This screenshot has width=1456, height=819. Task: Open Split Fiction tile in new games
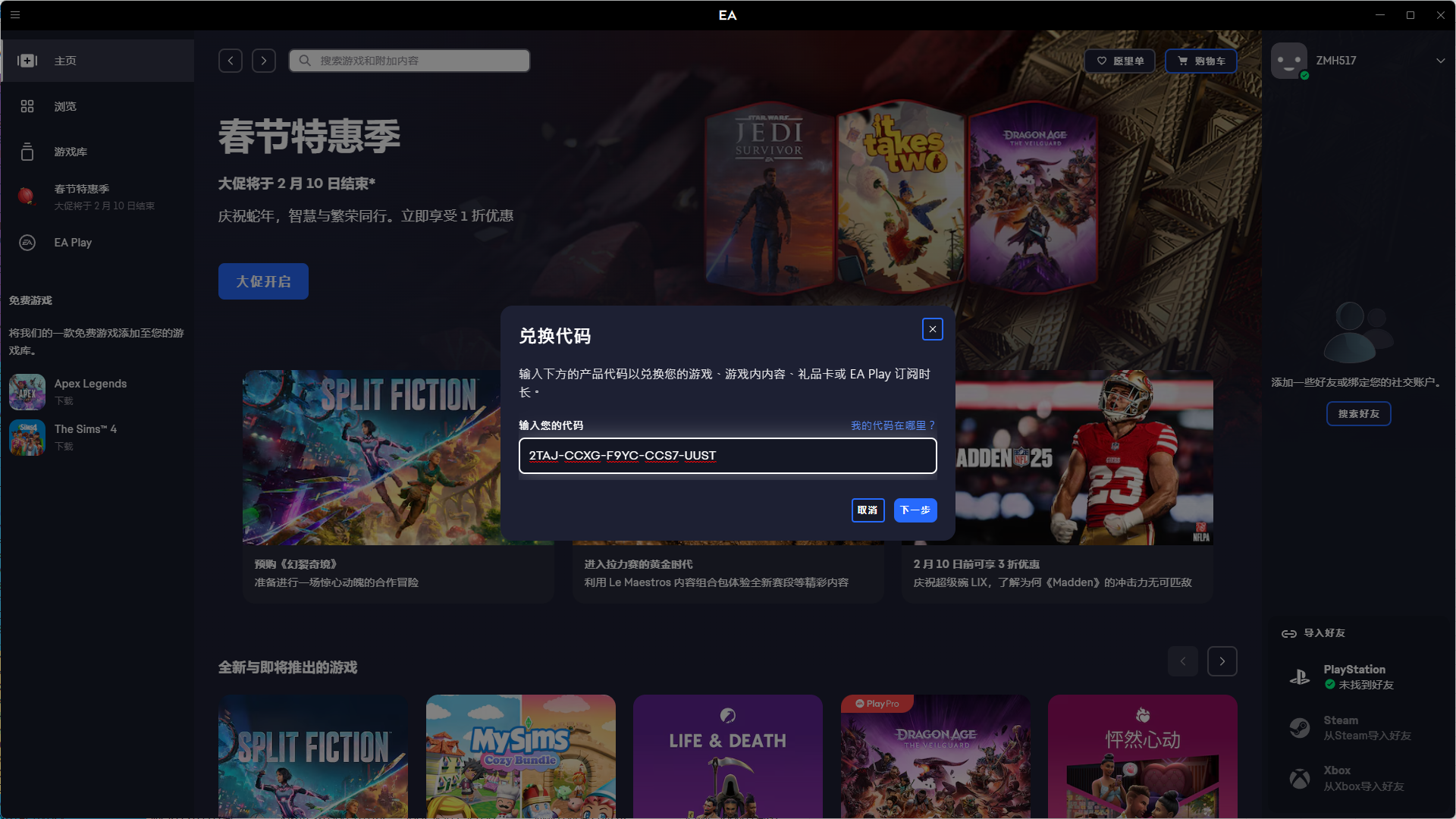click(x=313, y=756)
